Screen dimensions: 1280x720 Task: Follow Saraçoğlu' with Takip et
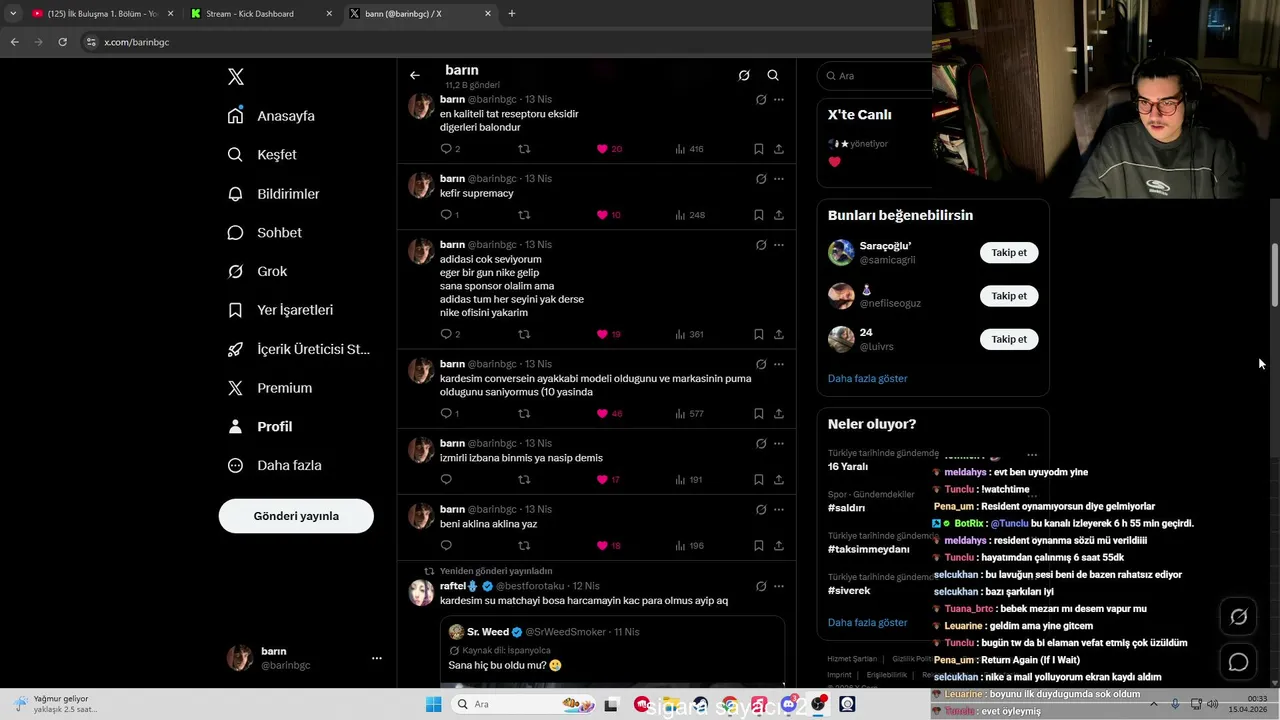point(1009,253)
